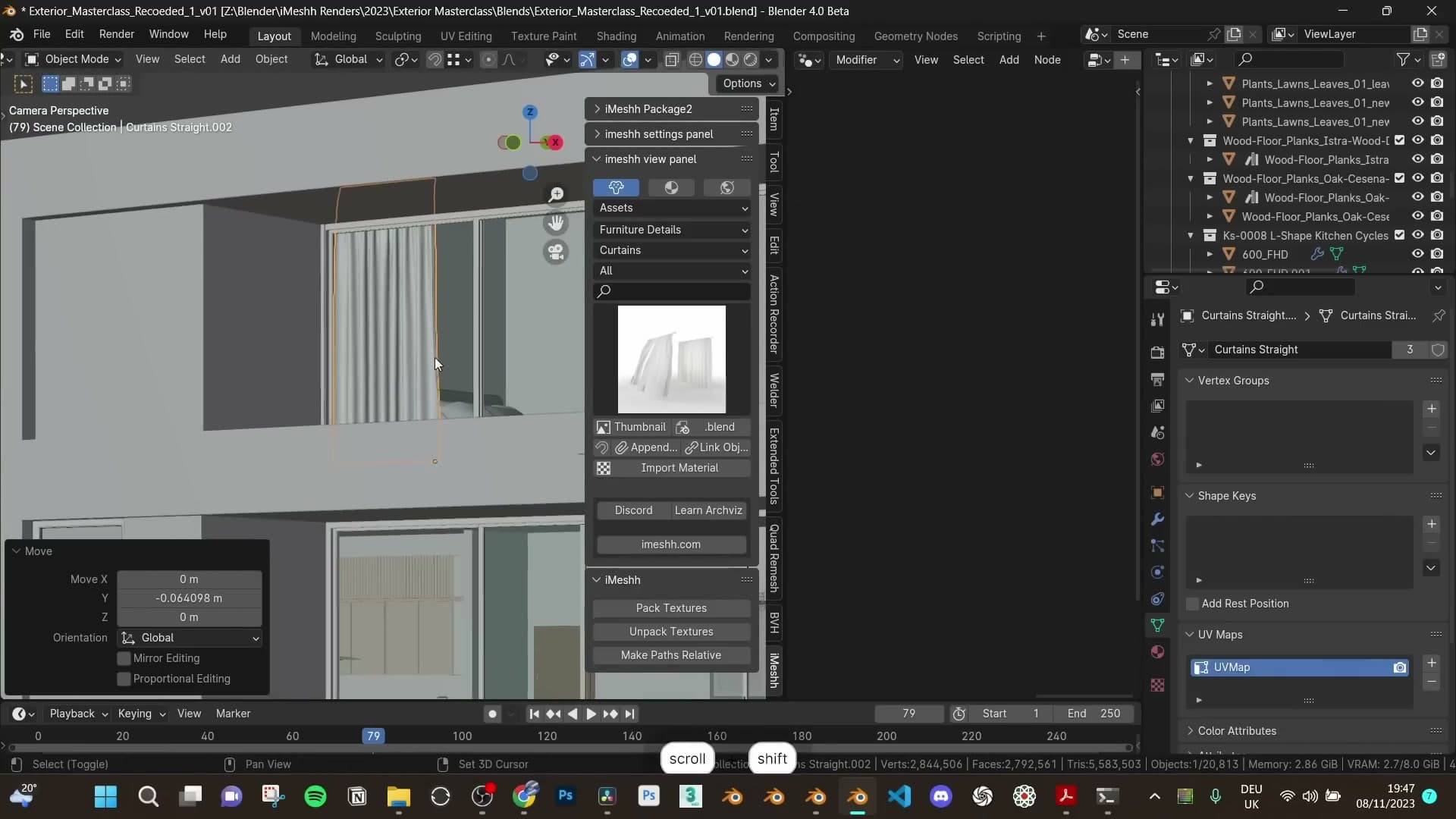
Task: Open Spotify from the taskbar
Action: [315, 796]
